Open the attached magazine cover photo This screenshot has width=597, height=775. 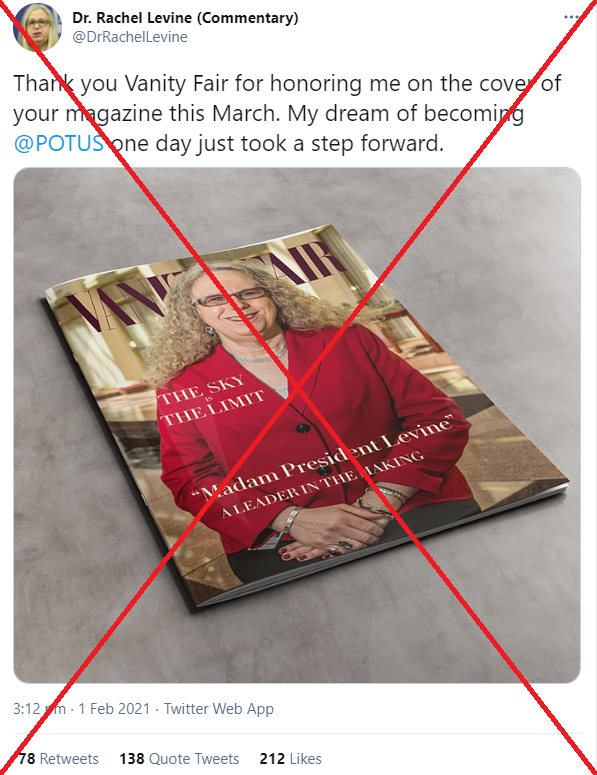(x=297, y=425)
